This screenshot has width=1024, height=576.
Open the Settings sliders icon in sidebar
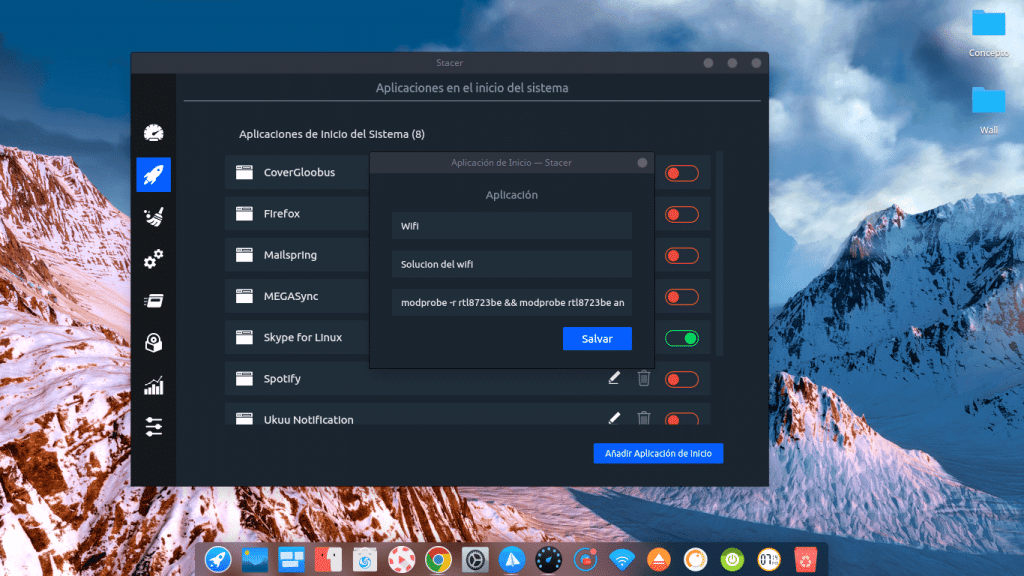click(153, 427)
